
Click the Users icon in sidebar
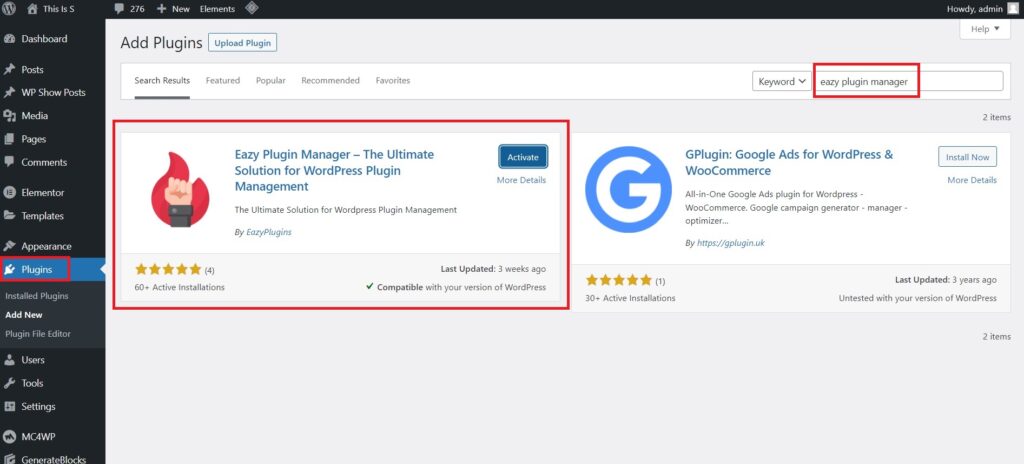(9, 360)
